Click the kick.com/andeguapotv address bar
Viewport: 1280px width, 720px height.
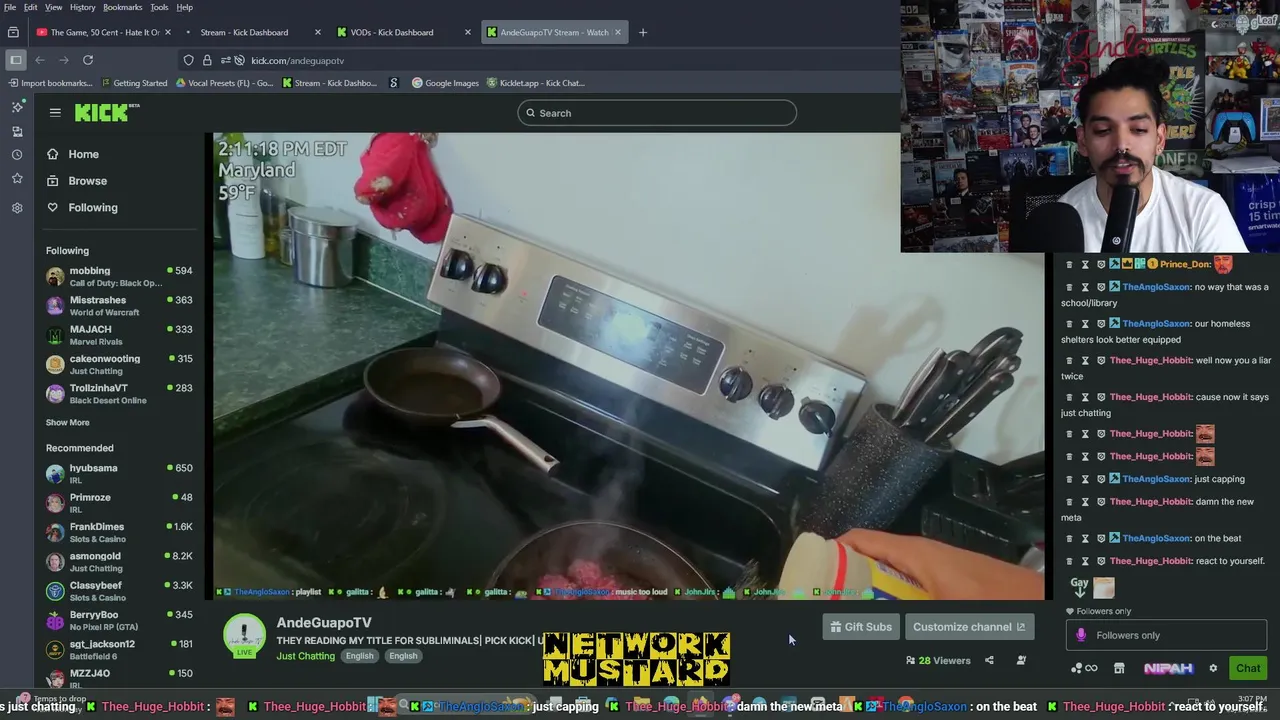pyautogui.click(x=297, y=60)
